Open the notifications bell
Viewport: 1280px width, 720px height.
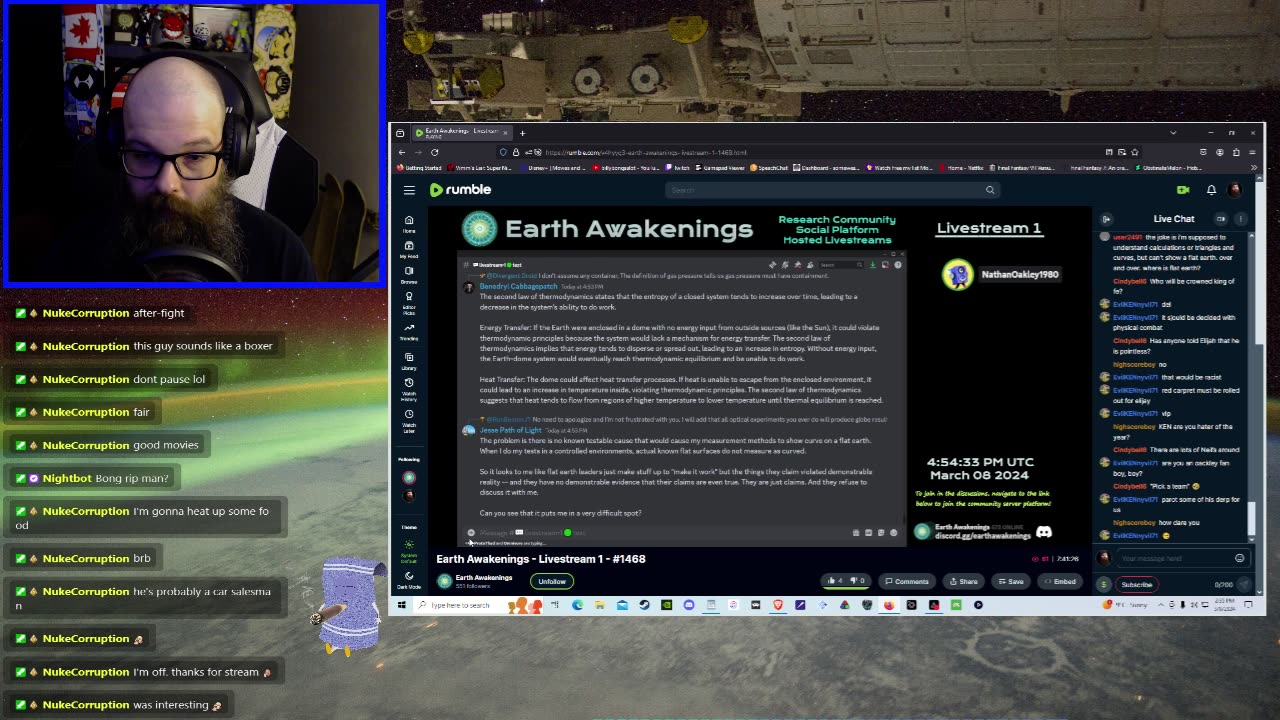pos(1211,190)
